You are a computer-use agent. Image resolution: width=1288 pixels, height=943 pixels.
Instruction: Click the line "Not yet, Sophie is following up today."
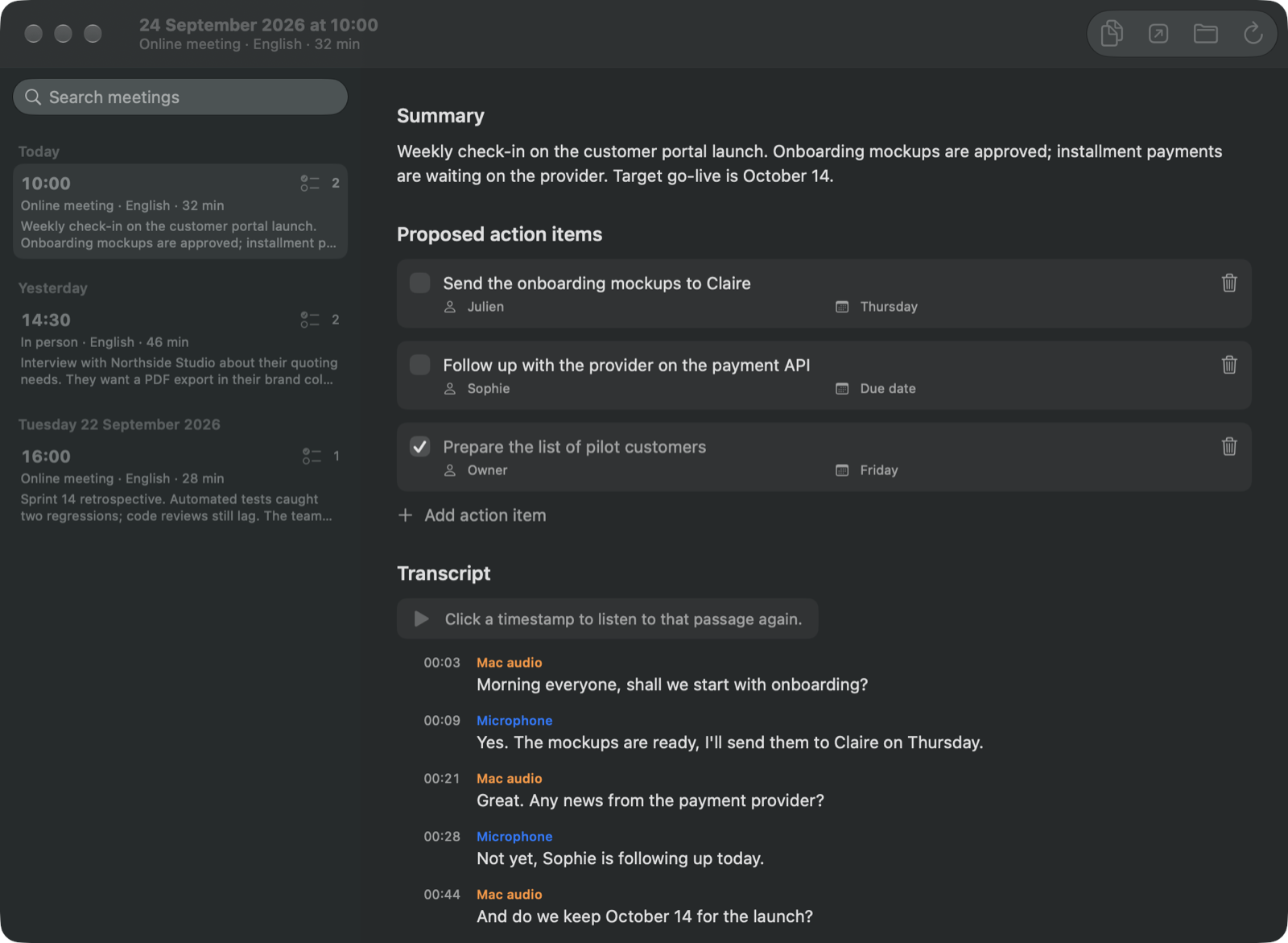(x=620, y=858)
